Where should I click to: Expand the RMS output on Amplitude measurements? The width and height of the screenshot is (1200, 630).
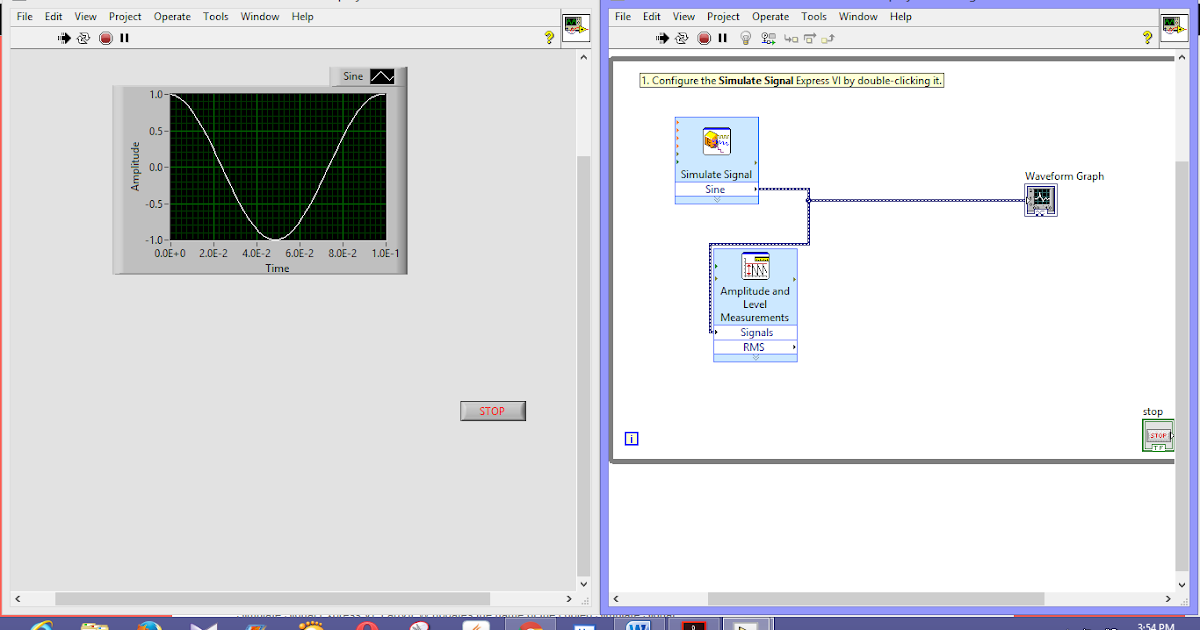755,347
